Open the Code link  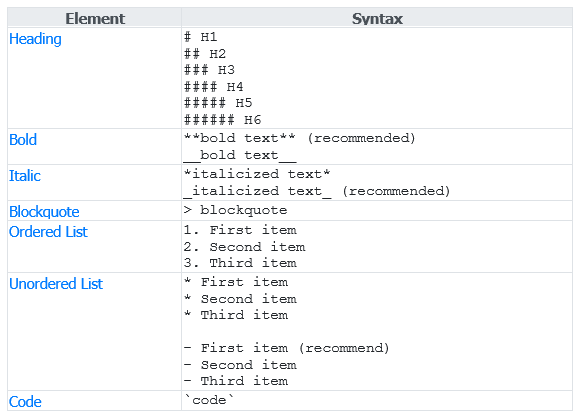click(25, 401)
